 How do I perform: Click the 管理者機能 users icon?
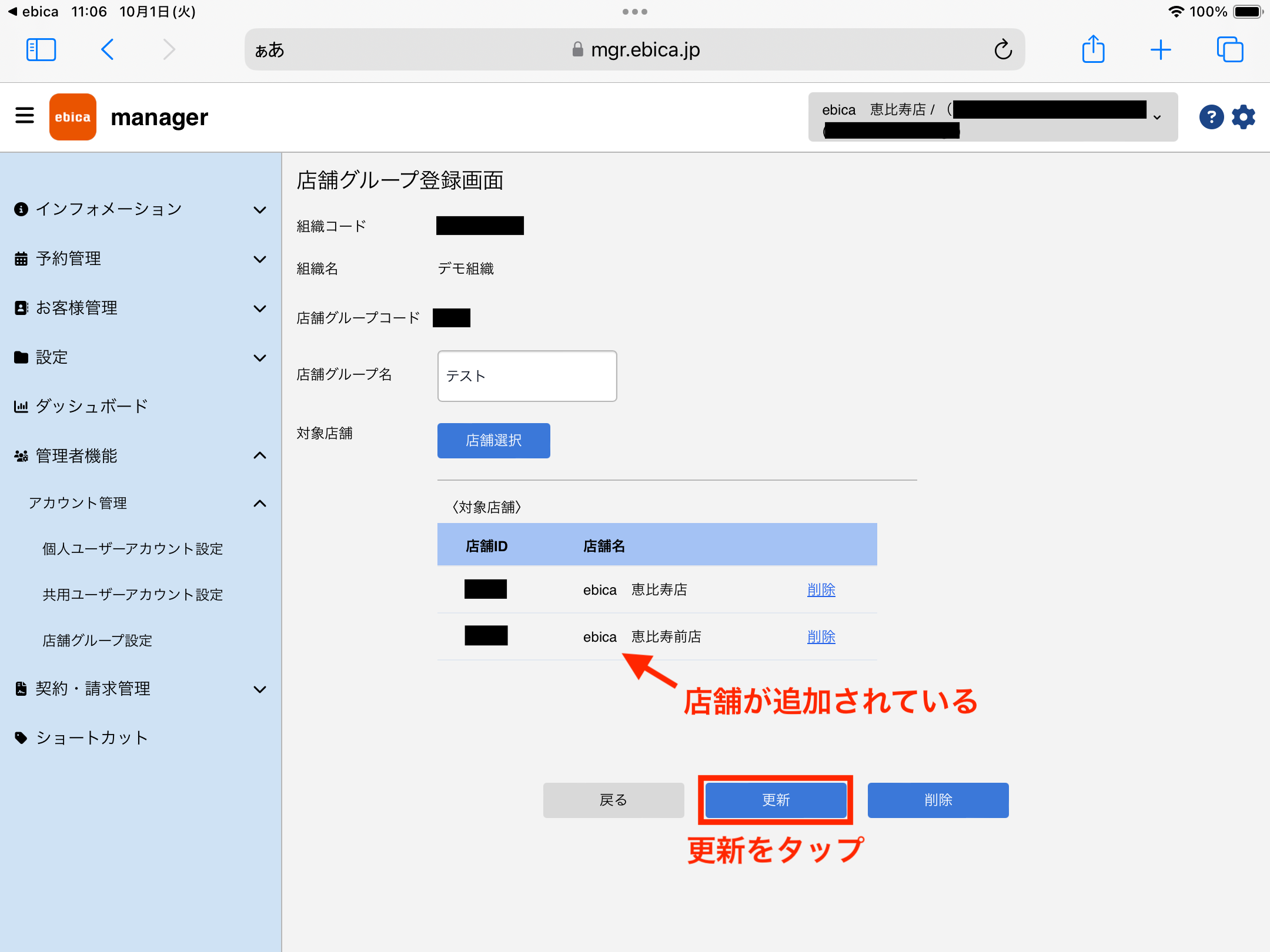[x=21, y=456]
